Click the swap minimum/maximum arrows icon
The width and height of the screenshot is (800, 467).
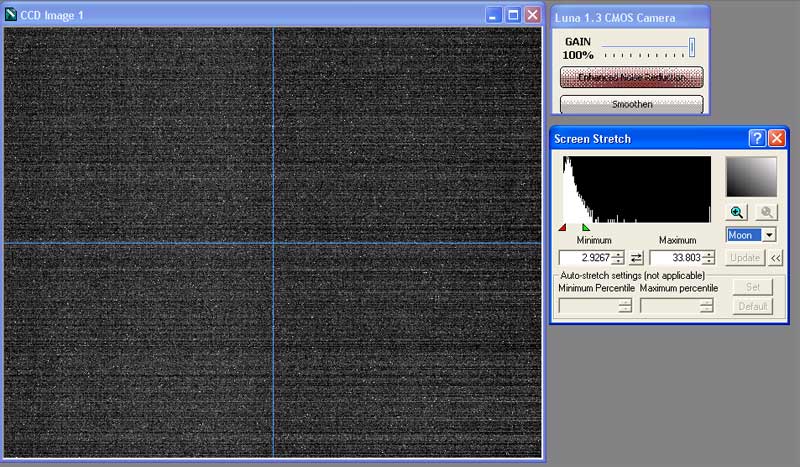[x=636, y=258]
